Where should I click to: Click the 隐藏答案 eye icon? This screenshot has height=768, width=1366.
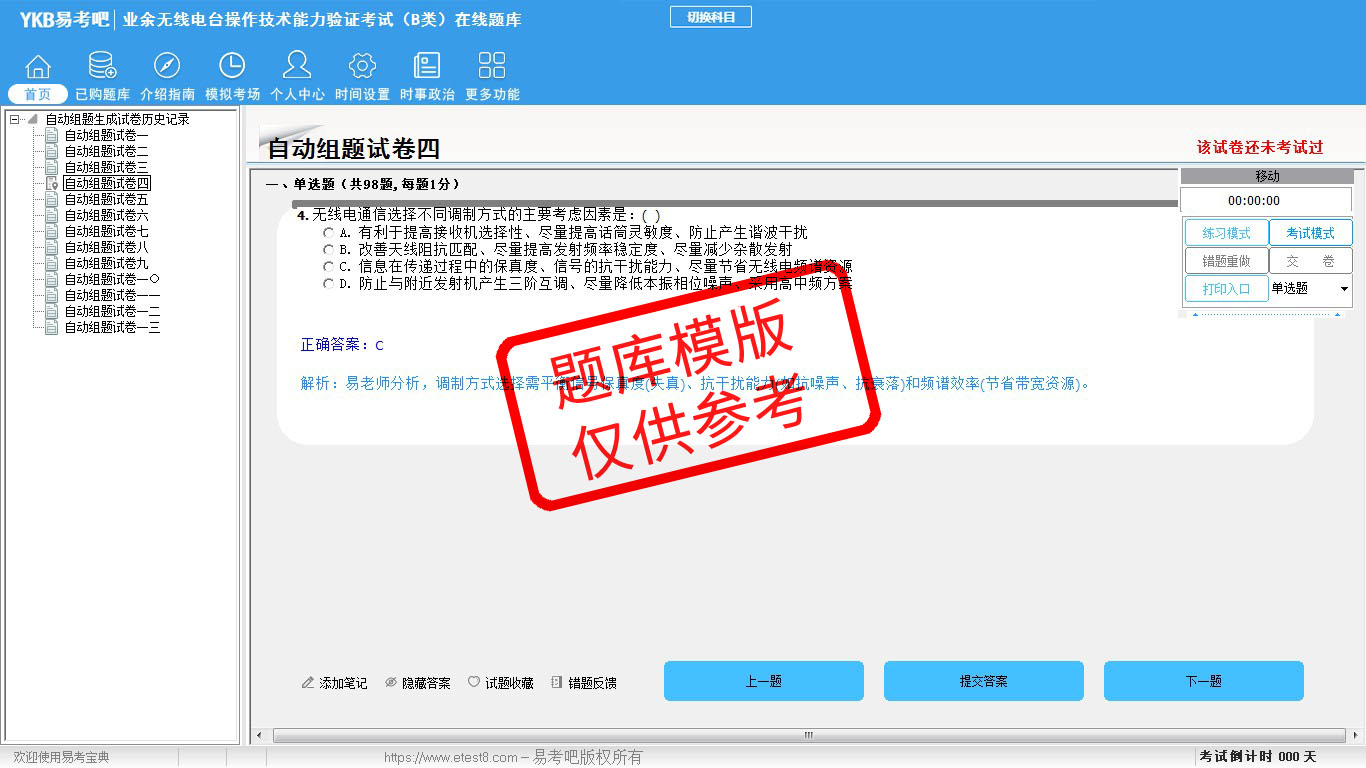391,683
